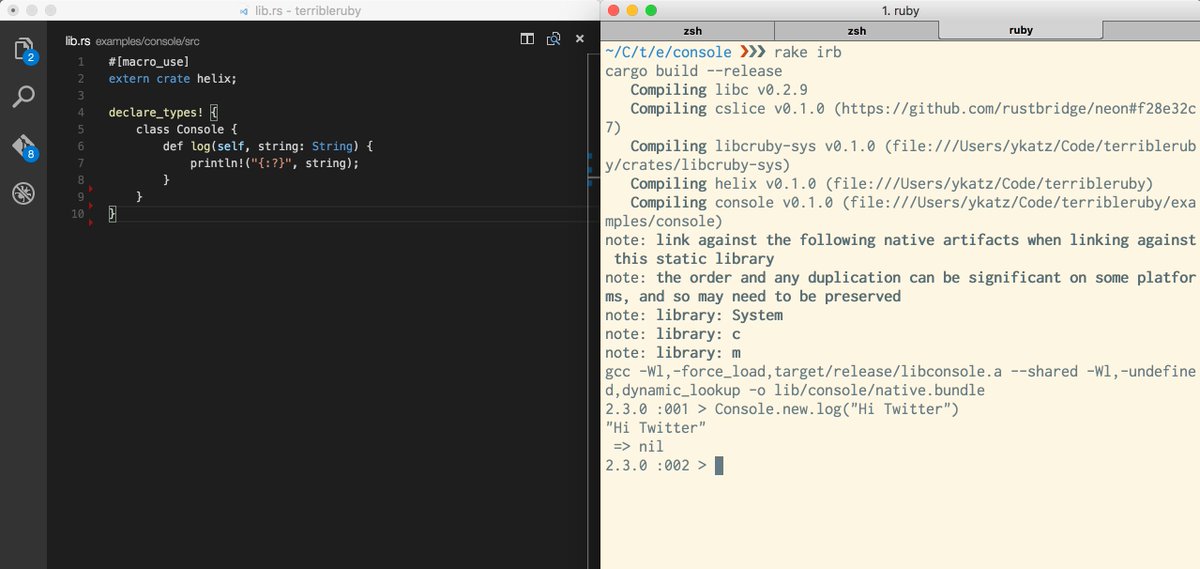
Task: Click the 'class Console {' code line
Action: point(187,130)
